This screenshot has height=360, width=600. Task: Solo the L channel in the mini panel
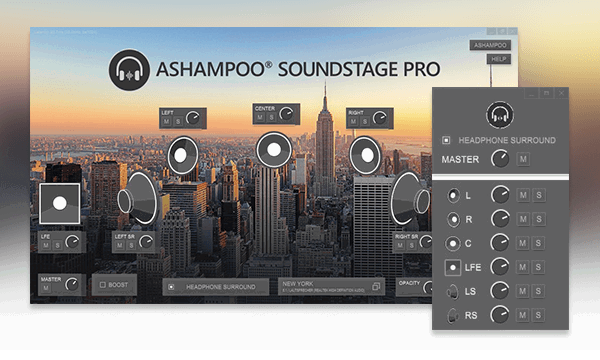tap(539, 195)
